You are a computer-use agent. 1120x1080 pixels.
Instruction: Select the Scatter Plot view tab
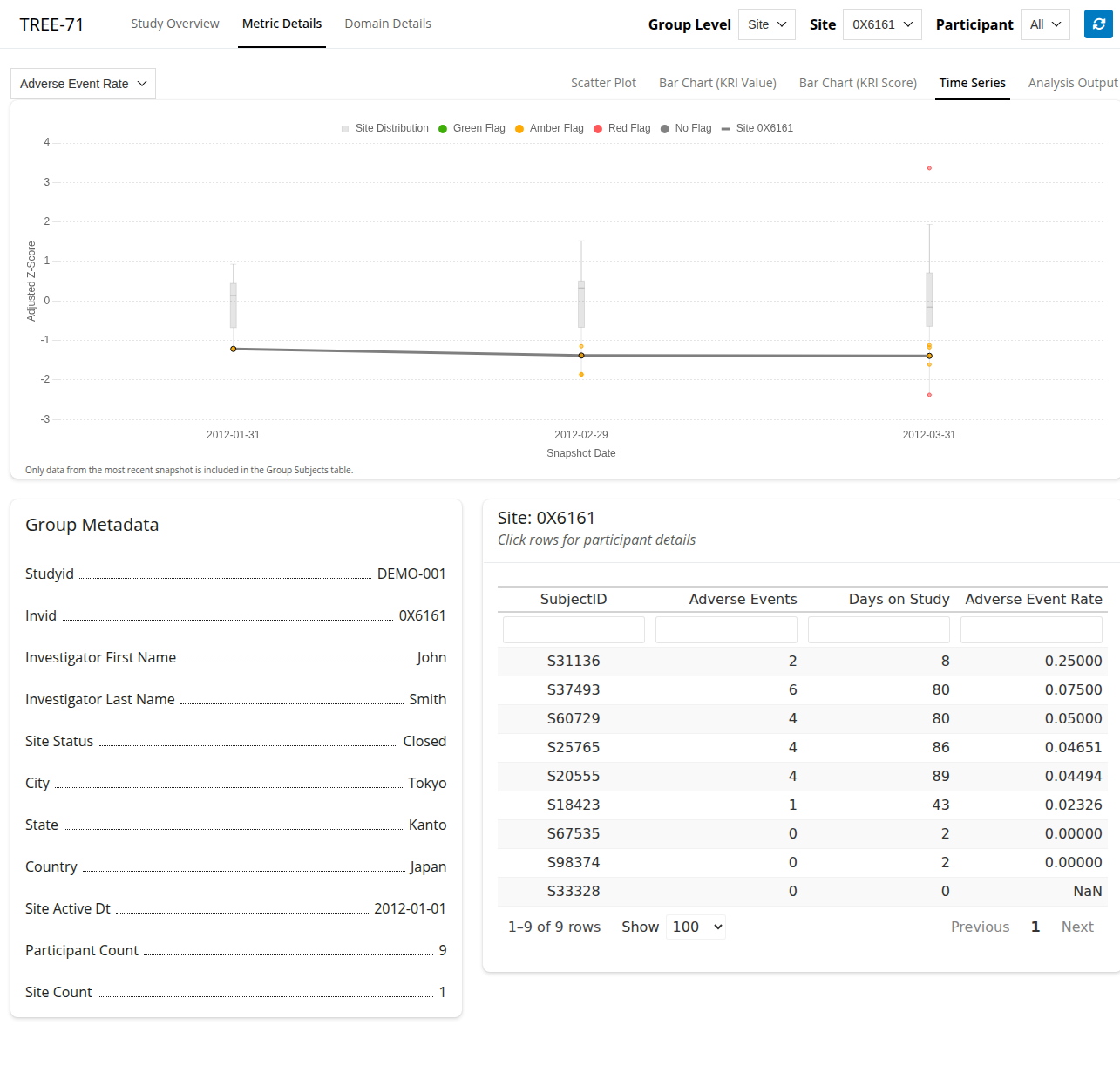tap(603, 83)
